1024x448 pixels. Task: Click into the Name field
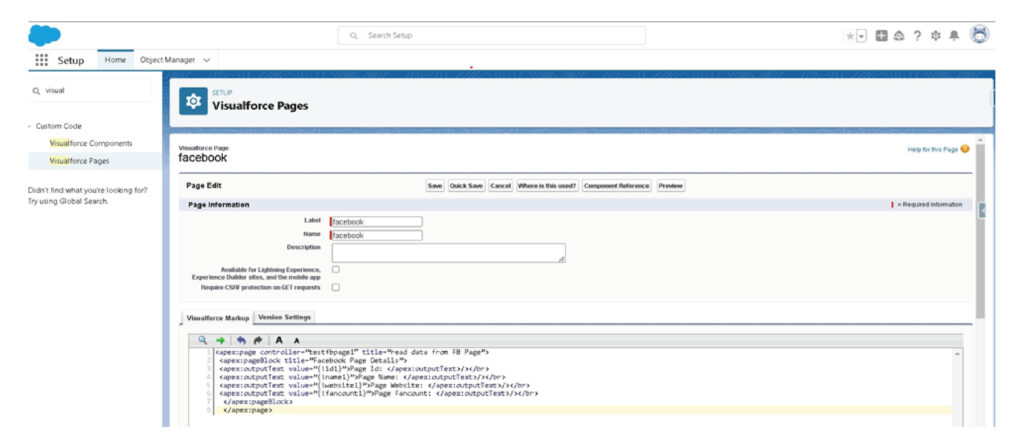(376, 235)
